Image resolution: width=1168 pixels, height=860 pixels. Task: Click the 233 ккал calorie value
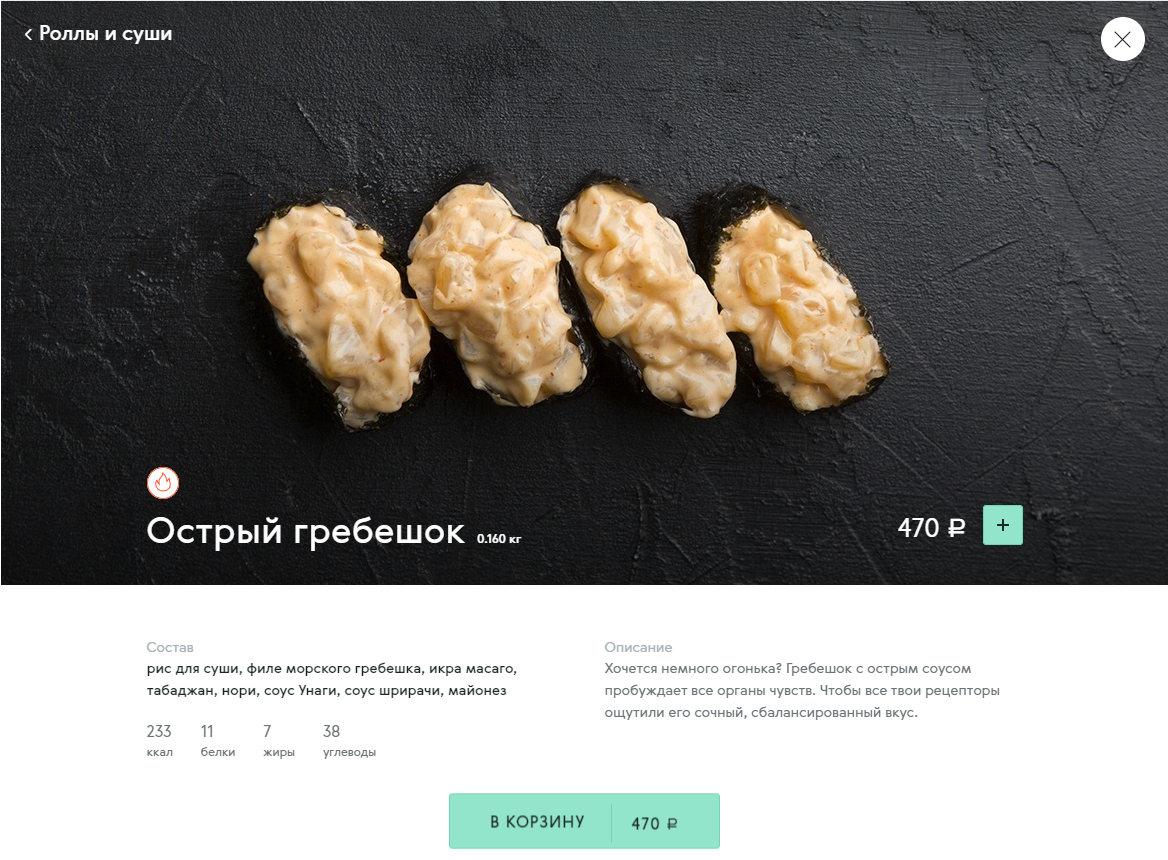pos(159,740)
